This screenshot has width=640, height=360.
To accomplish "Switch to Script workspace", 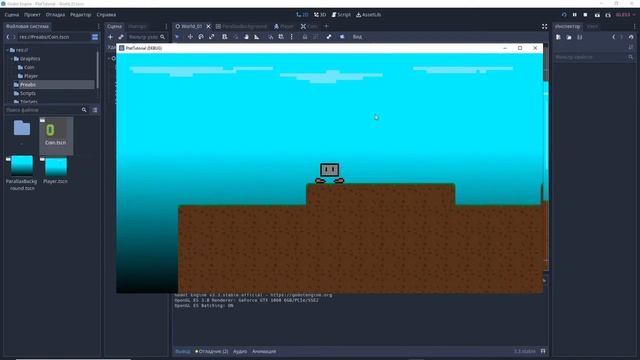I will coord(341,15).
